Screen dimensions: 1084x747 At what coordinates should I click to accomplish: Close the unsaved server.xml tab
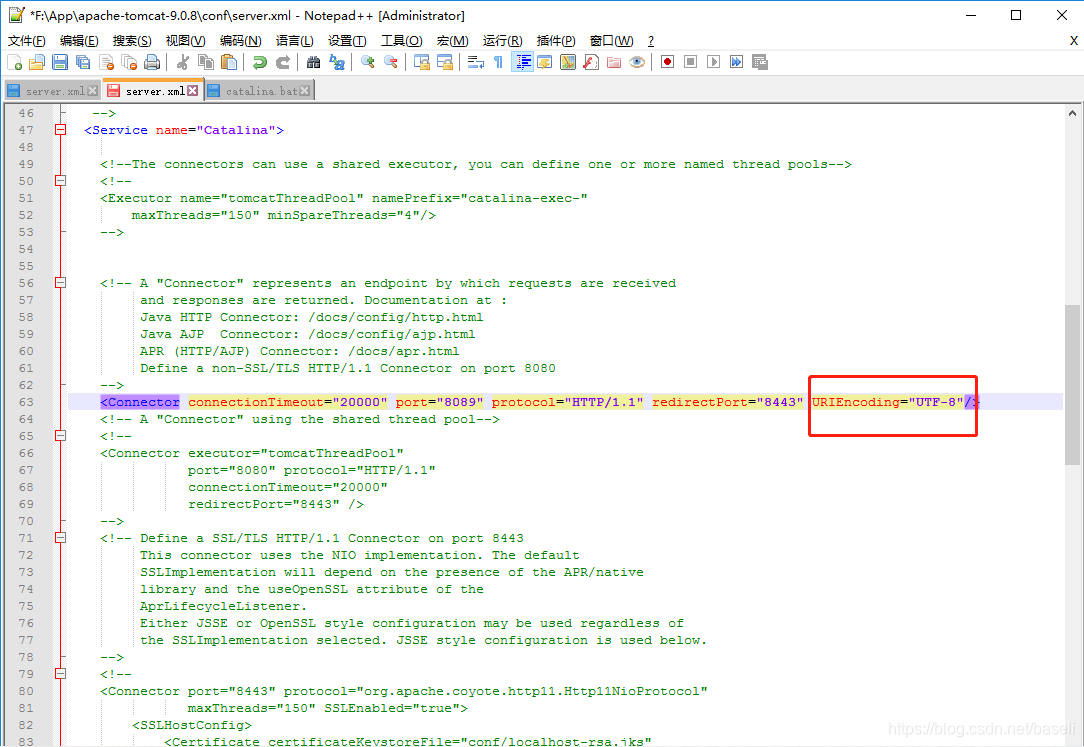(x=192, y=91)
